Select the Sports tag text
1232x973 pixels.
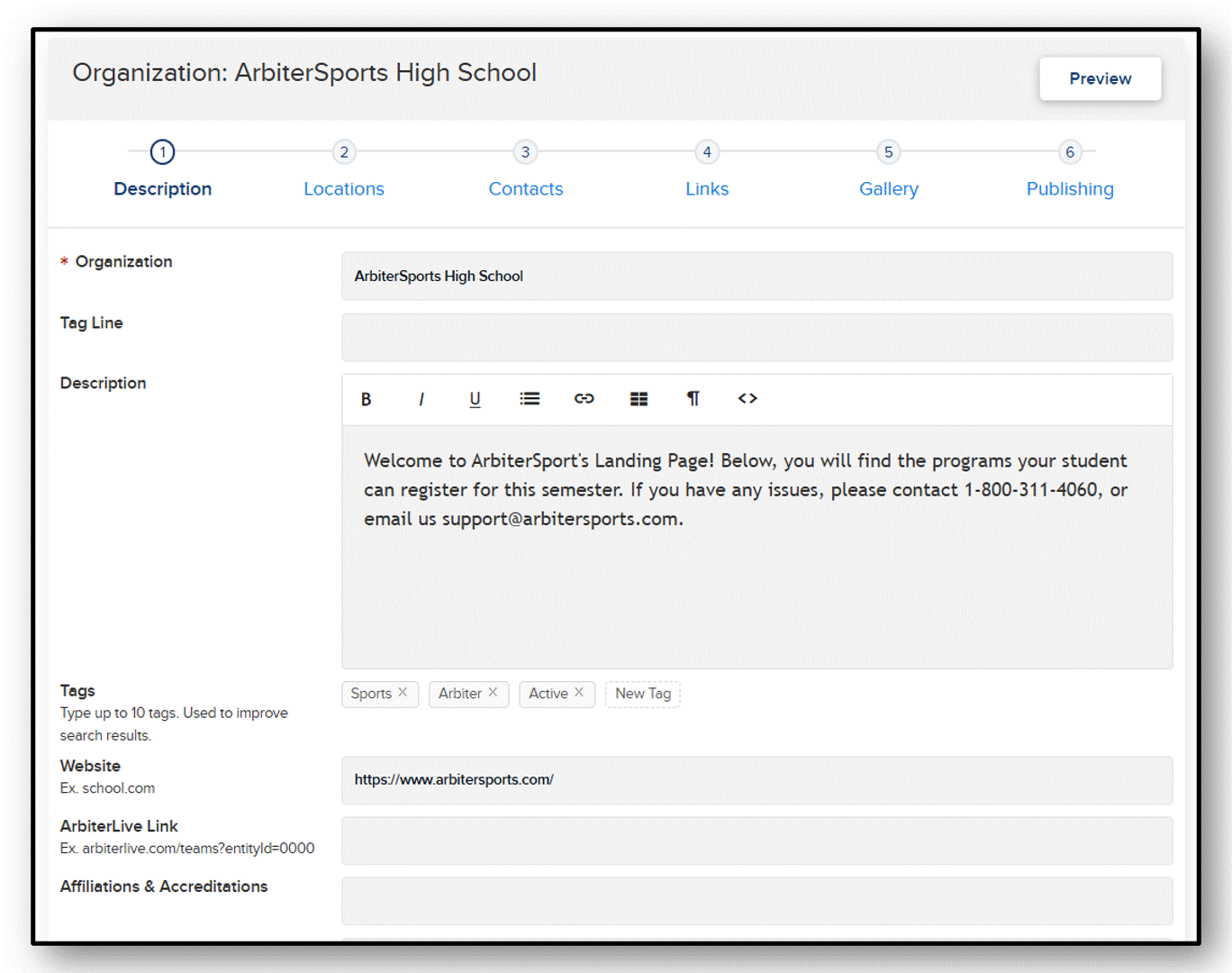[x=371, y=694]
